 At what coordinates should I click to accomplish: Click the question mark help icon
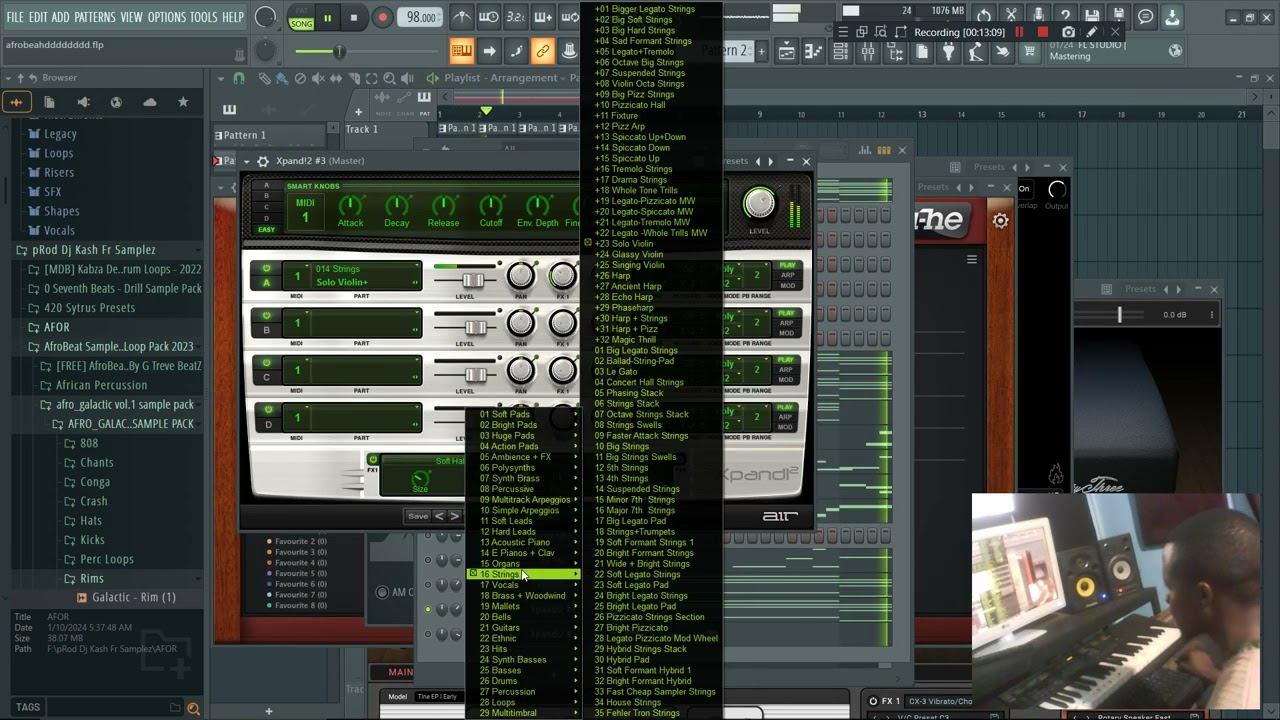1065,16
